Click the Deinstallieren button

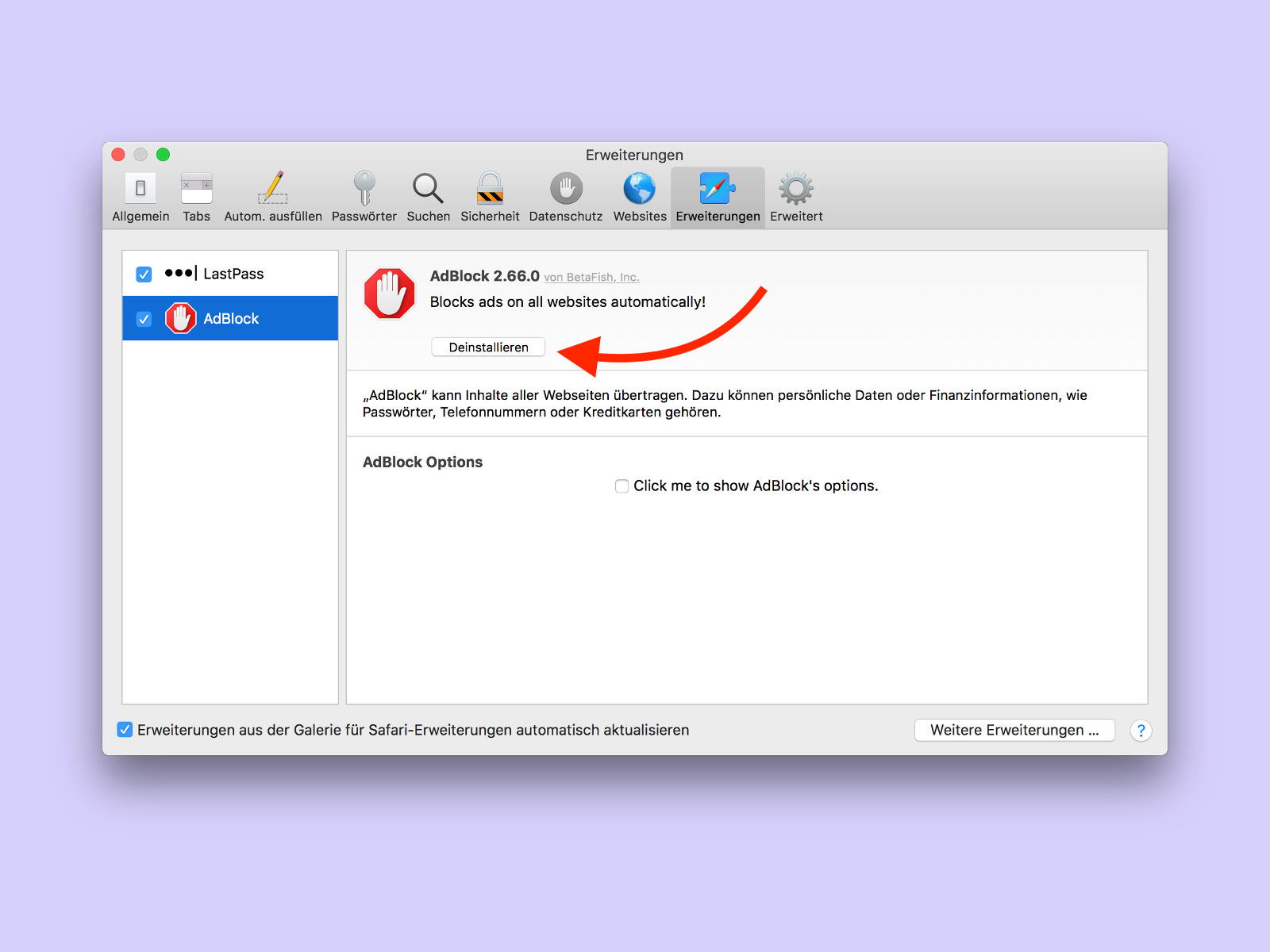(x=488, y=347)
